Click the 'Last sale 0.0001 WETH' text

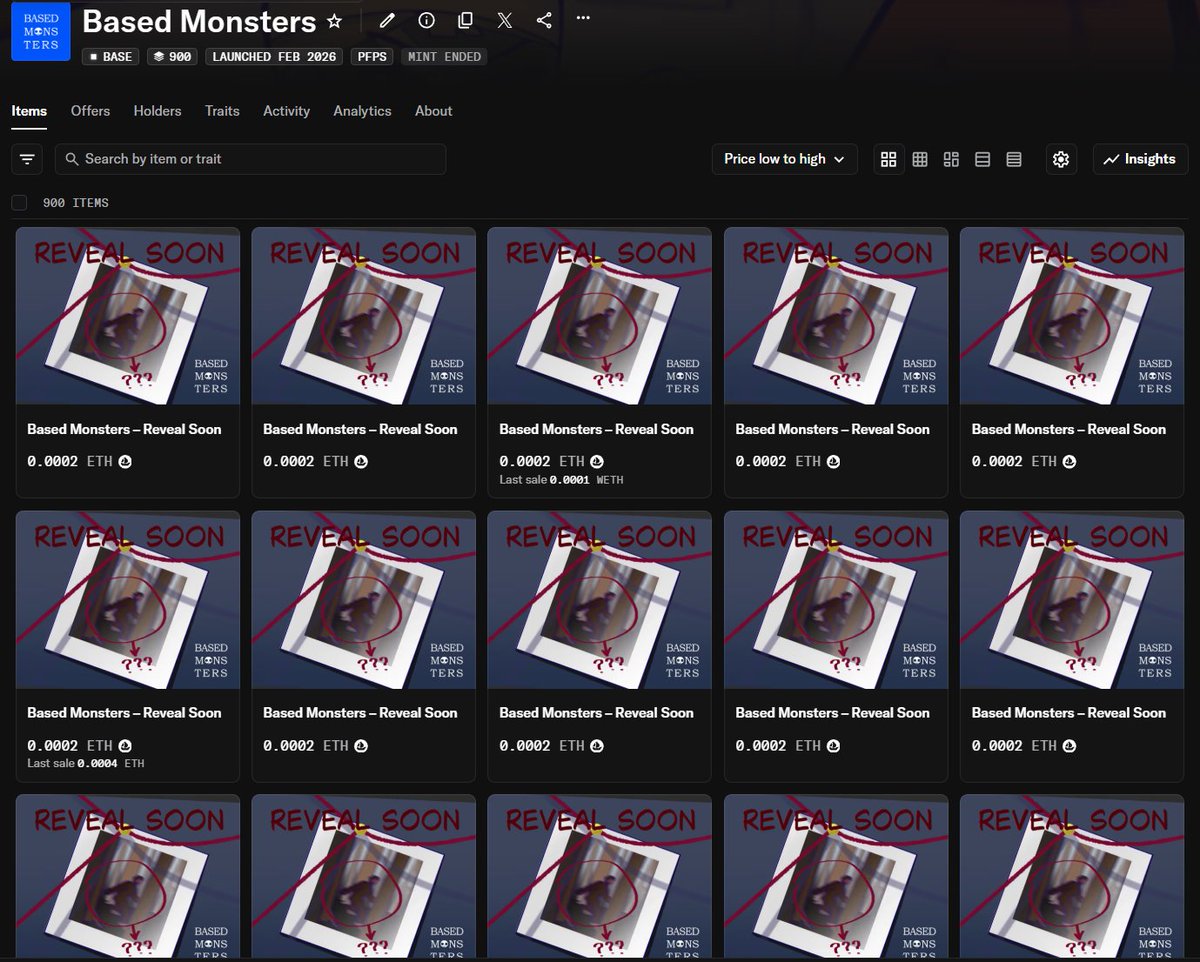pyautogui.click(x=561, y=480)
